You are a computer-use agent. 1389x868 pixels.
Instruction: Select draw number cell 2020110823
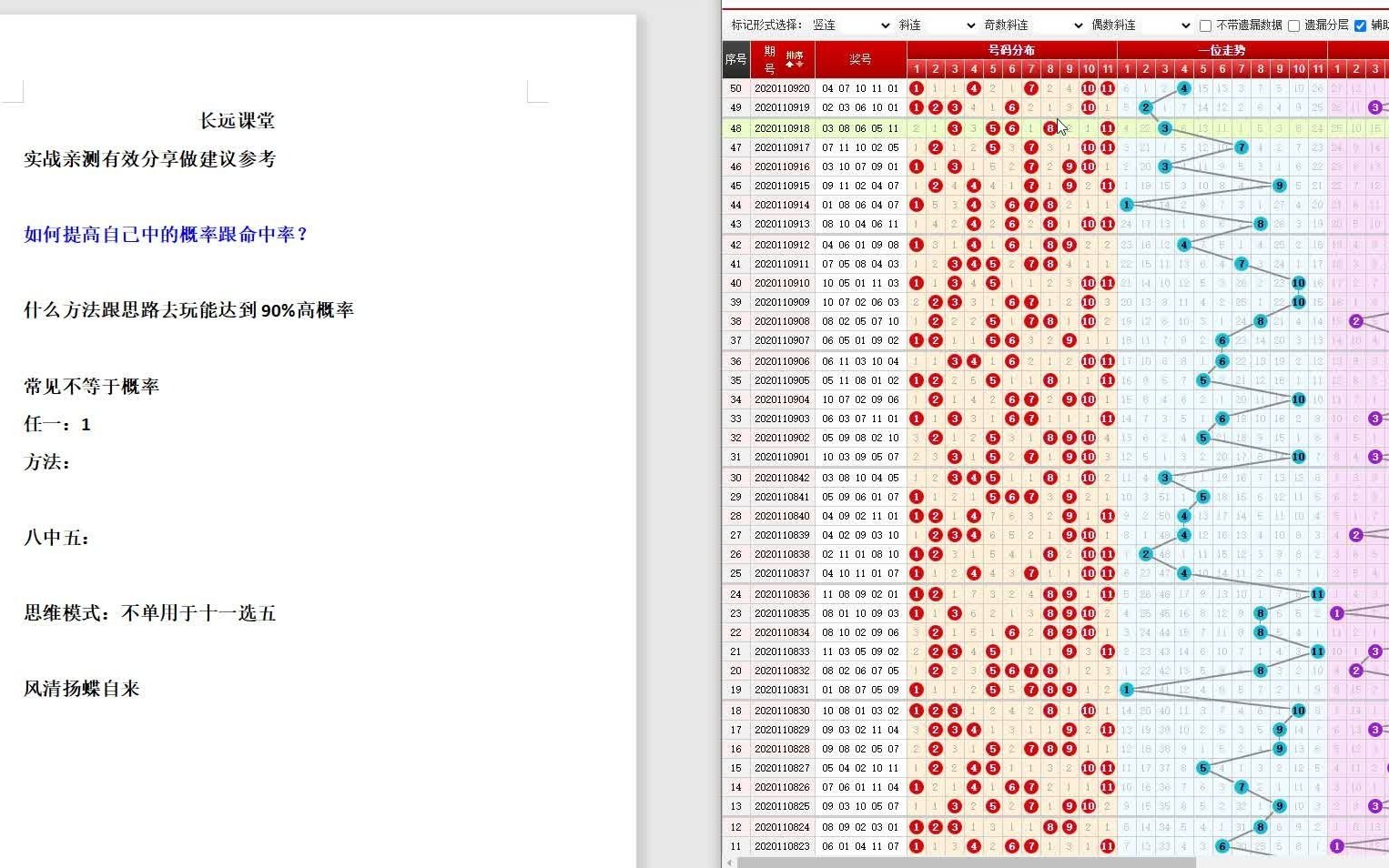pos(782,846)
